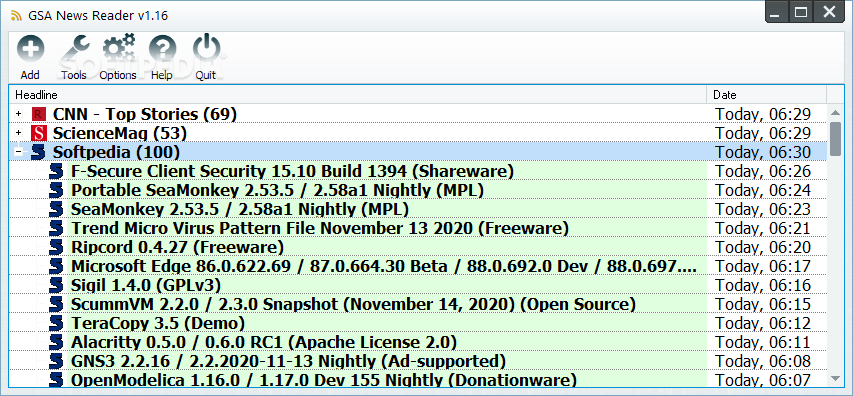Open F-Secure Client Security 15.10 headline

pos(293,172)
